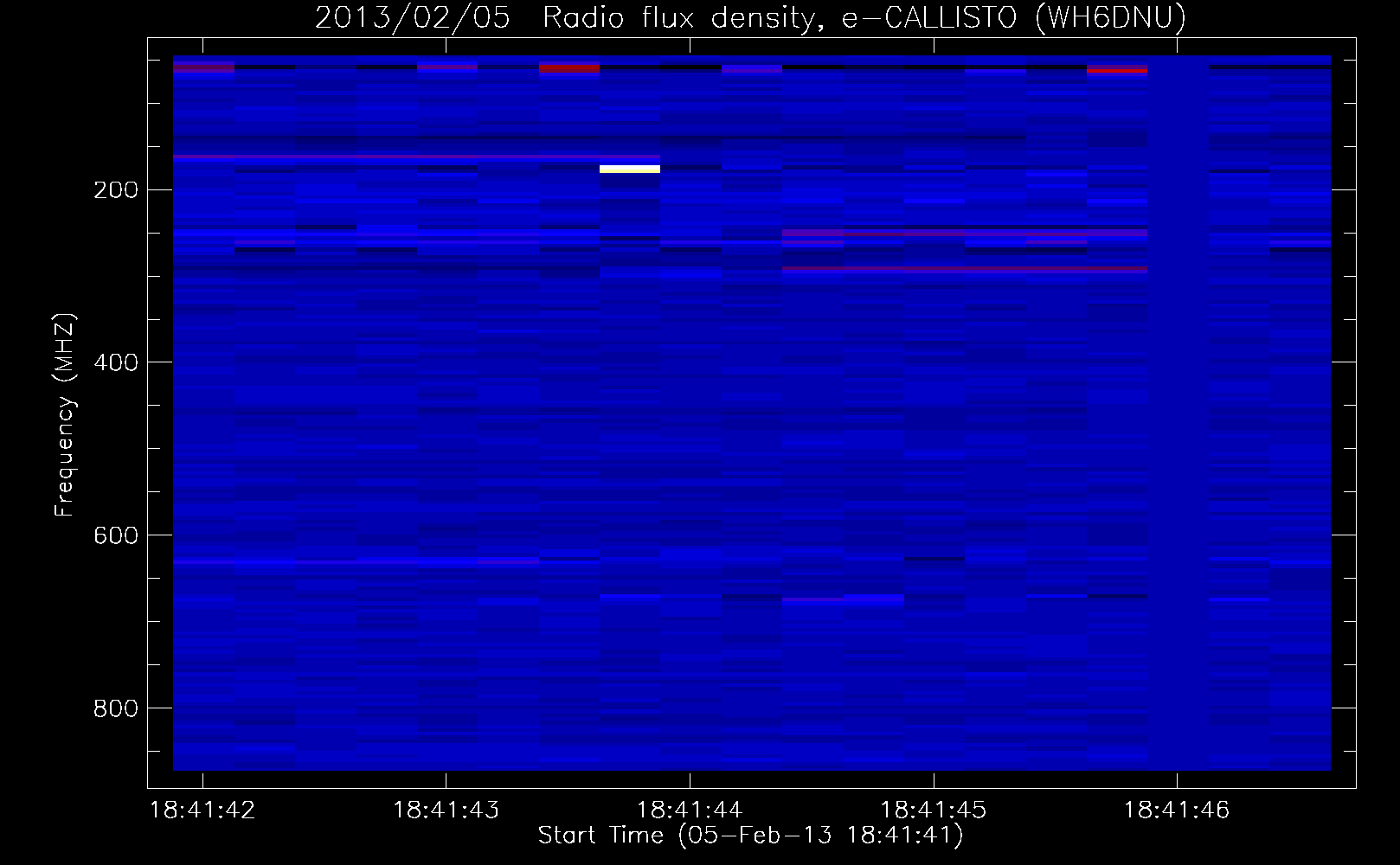Click the 'Start Time (05-Feb-13 18:41:41)' label
The width and height of the screenshot is (1400, 865).
tap(750, 836)
